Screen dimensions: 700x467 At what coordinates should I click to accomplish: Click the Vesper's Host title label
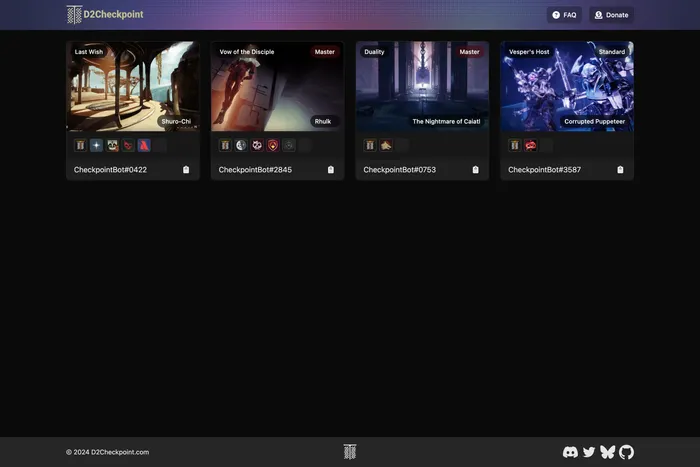pos(529,52)
